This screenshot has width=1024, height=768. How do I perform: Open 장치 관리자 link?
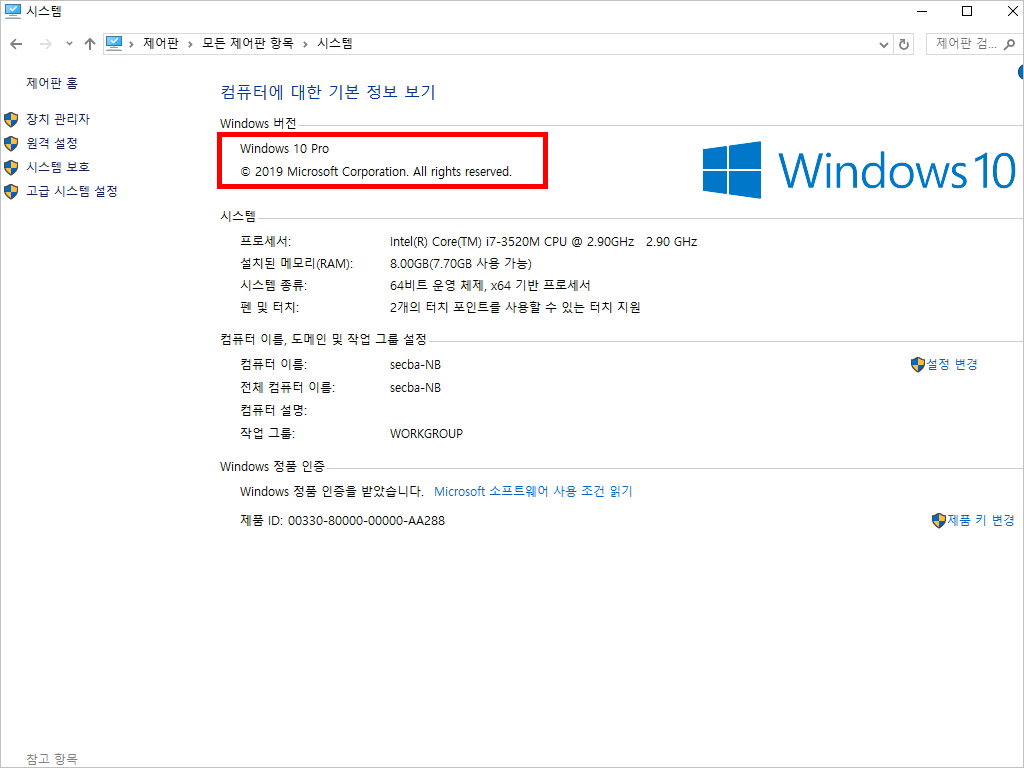58,119
